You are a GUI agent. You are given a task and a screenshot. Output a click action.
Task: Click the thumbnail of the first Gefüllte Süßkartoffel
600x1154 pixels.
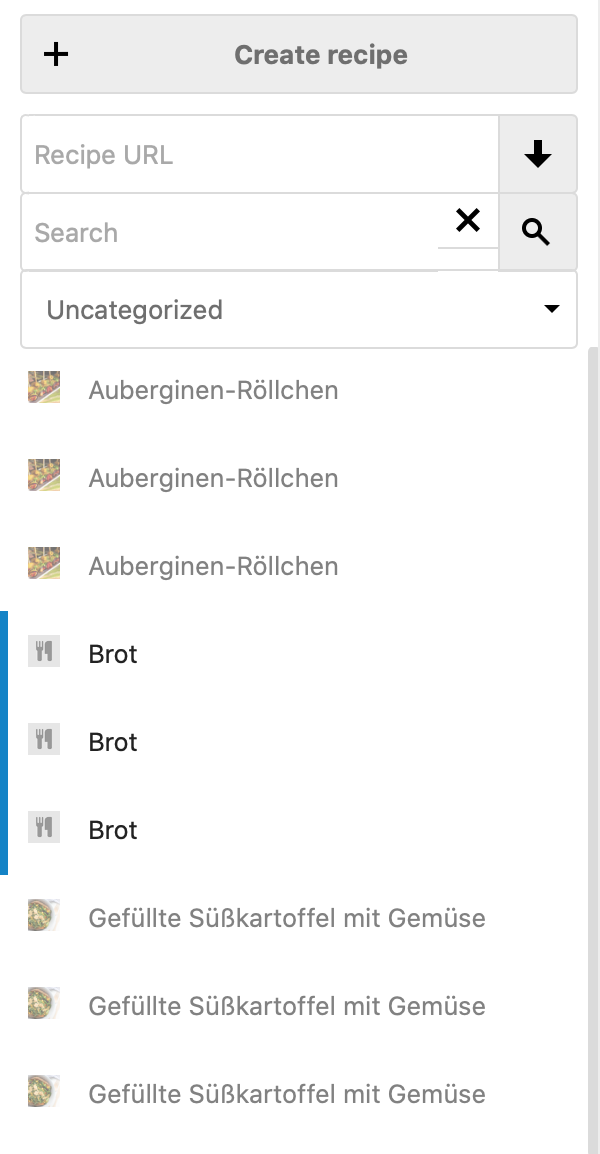(x=43, y=916)
